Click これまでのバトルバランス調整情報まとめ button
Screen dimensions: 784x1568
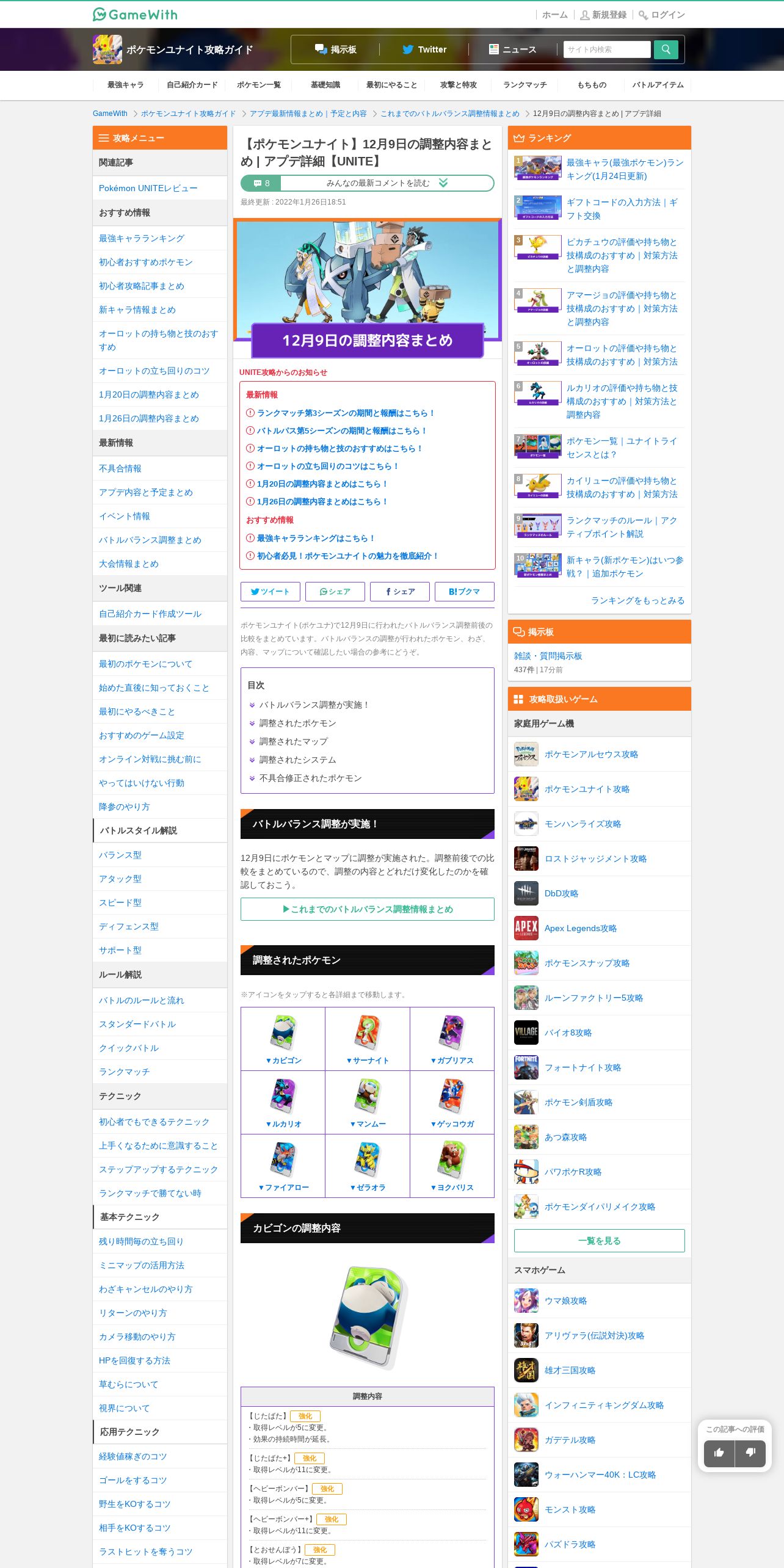click(x=368, y=909)
